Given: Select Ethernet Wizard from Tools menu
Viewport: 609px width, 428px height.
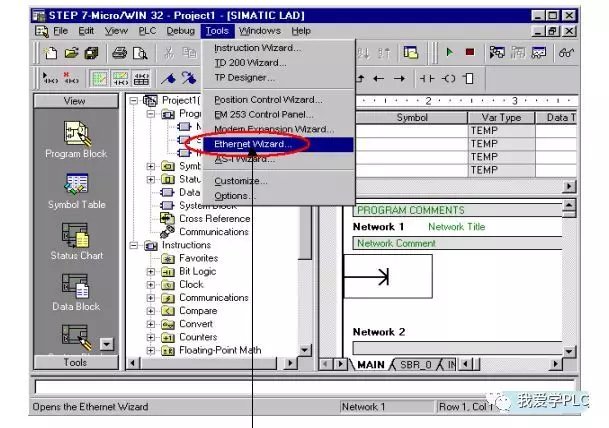Looking at the screenshot, I should pos(253,145).
